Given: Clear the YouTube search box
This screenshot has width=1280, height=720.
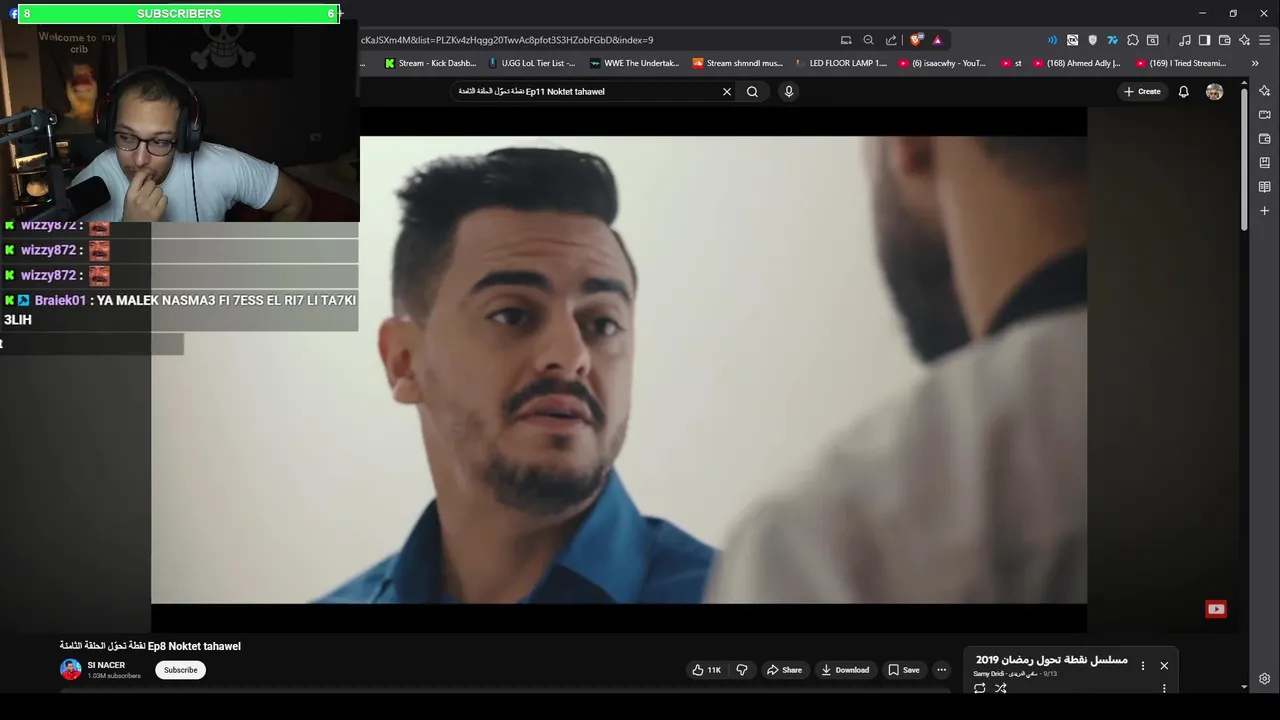Looking at the screenshot, I should point(727,91).
